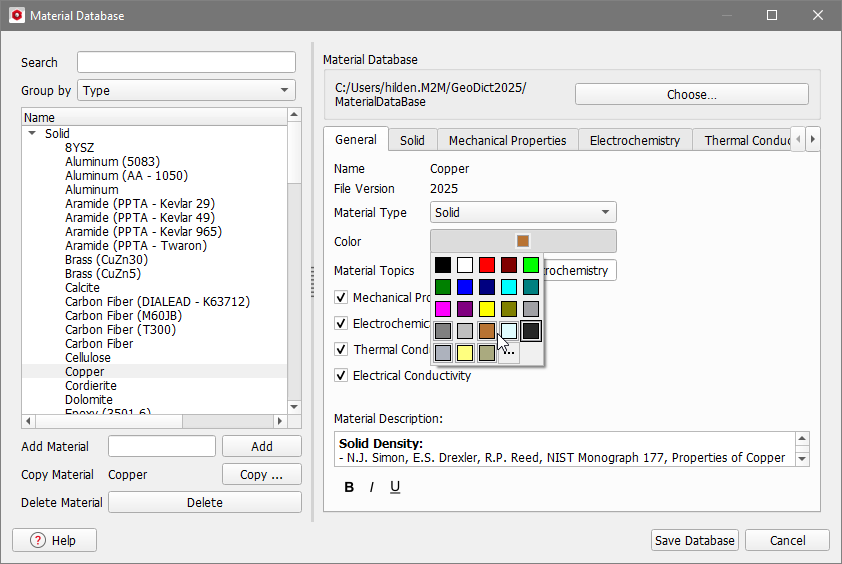Click Save Database
842x564 pixels.
pyautogui.click(x=695, y=540)
